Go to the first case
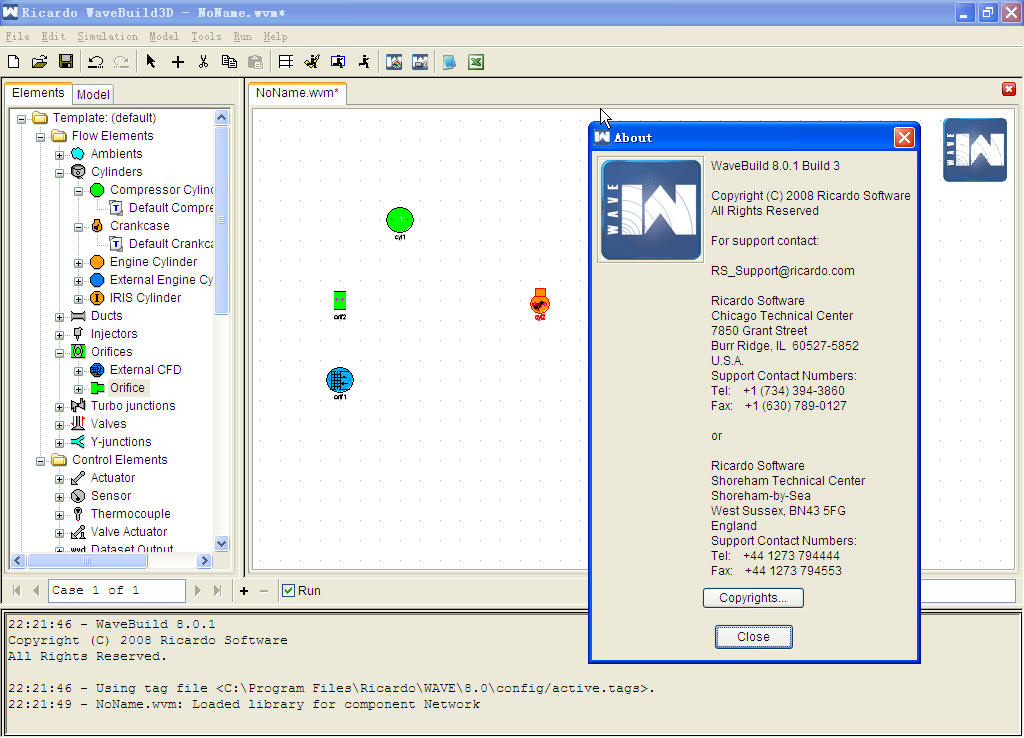The image size is (1024, 738). point(16,590)
